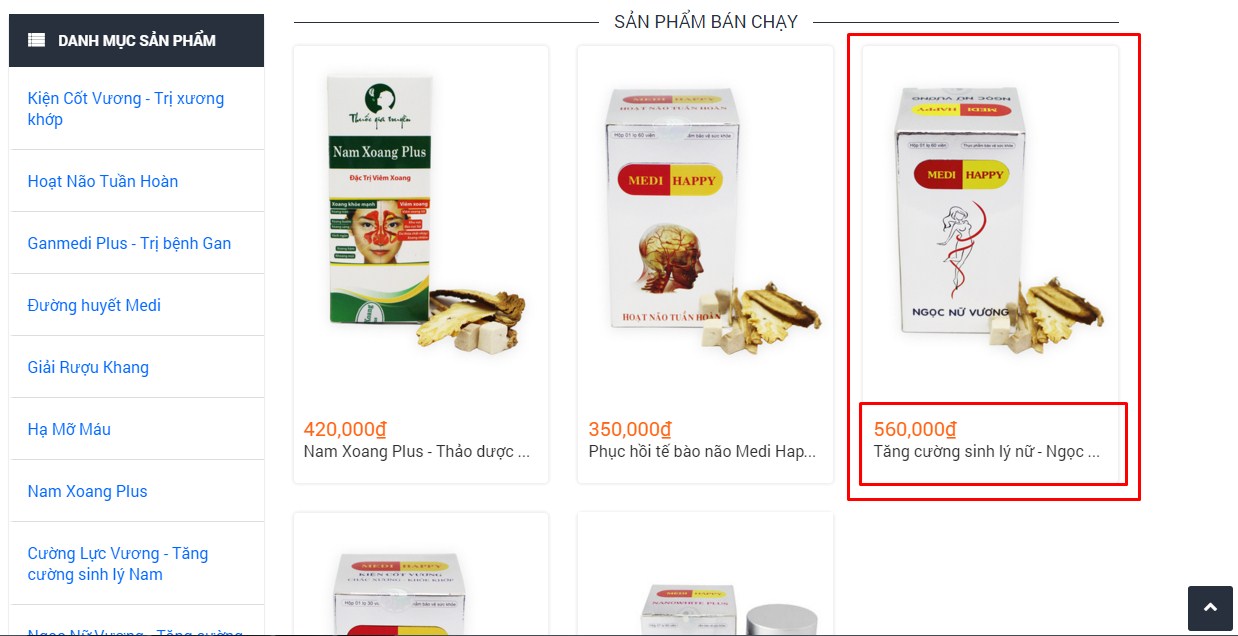Open Kiện Cốt Vương category link
Viewport: 1238px width, 636px height.
126,109
